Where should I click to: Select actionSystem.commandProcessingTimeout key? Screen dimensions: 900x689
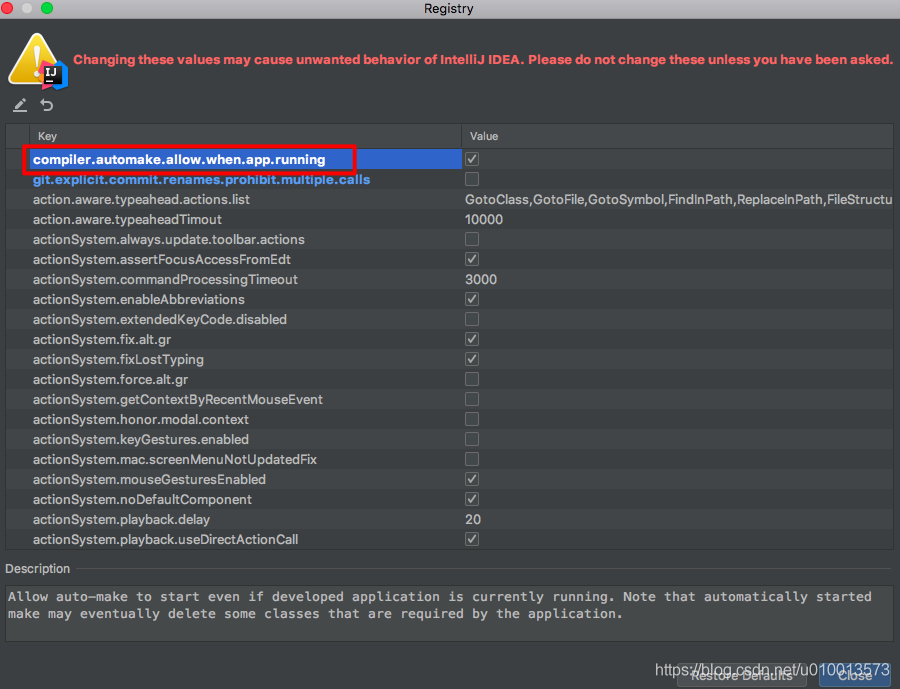(165, 280)
